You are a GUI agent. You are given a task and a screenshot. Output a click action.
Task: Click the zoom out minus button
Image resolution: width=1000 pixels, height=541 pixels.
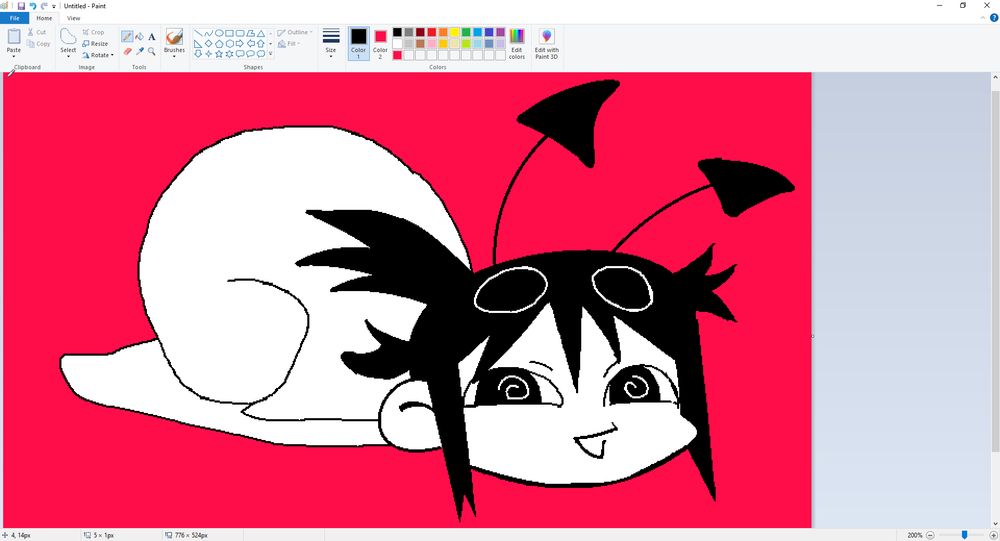(930, 535)
